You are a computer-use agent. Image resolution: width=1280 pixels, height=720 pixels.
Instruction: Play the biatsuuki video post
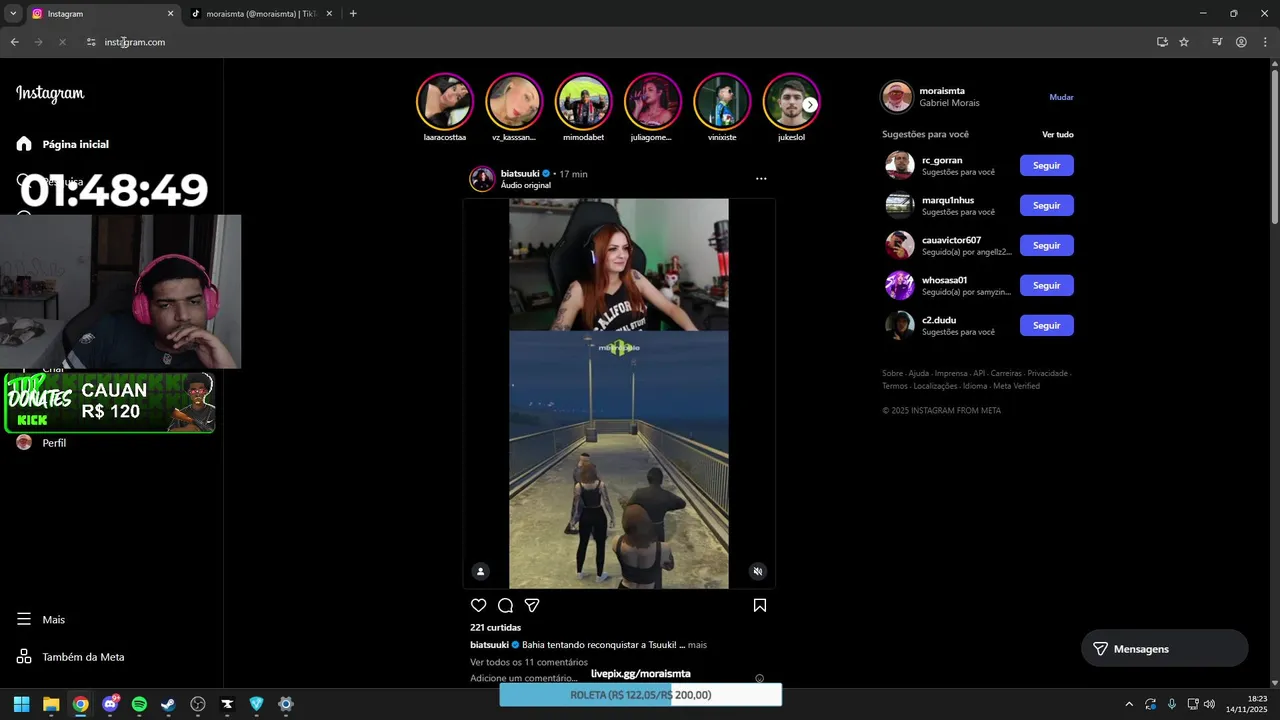pyautogui.click(x=618, y=393)
